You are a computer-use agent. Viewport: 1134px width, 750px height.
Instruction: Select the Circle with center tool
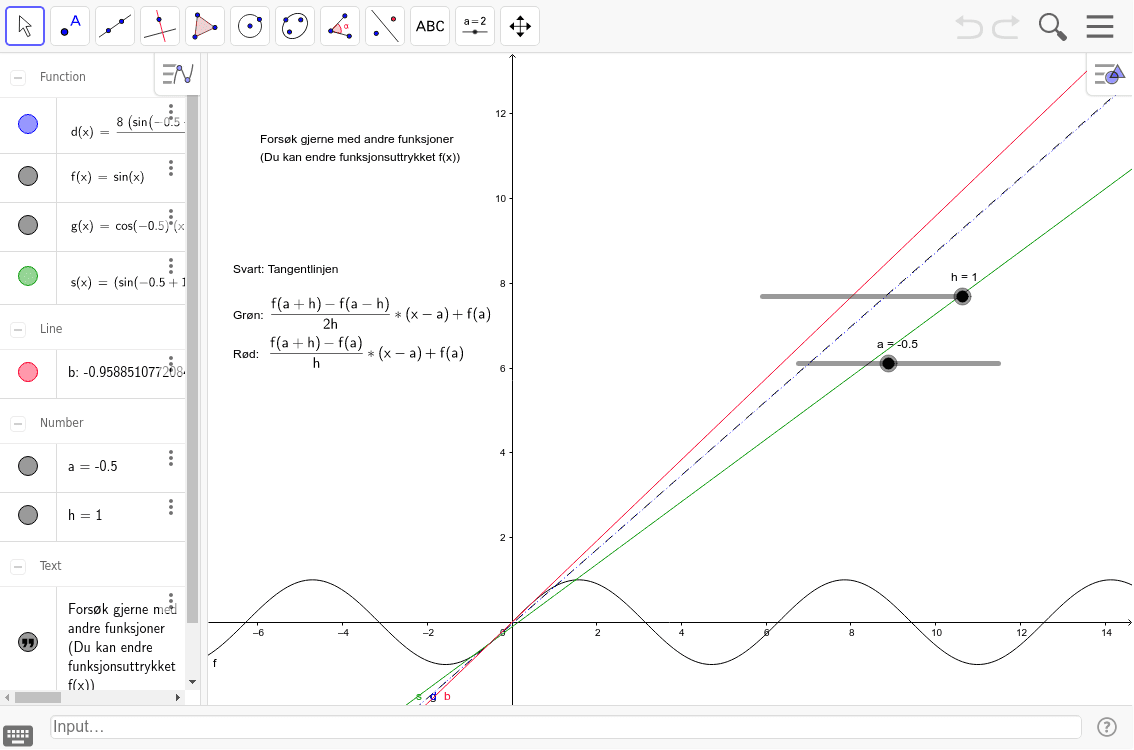(250, 26)
